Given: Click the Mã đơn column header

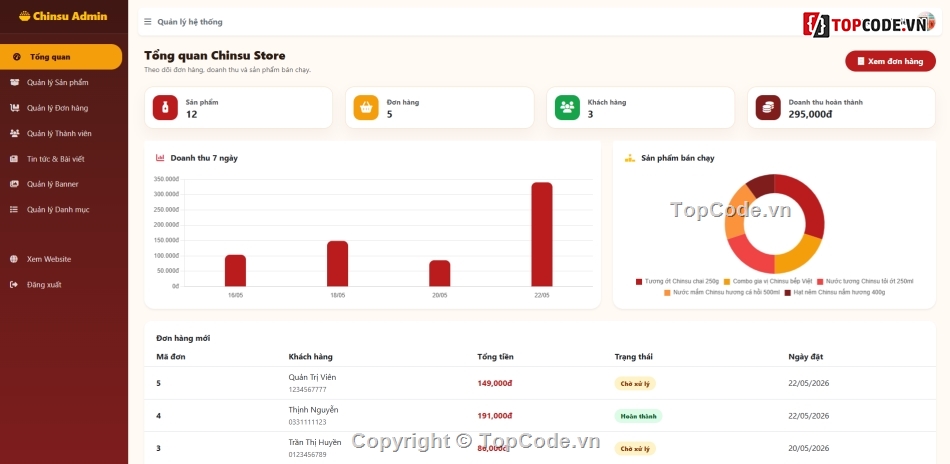Looking at the screenshot, I should [x=171, y=357].
